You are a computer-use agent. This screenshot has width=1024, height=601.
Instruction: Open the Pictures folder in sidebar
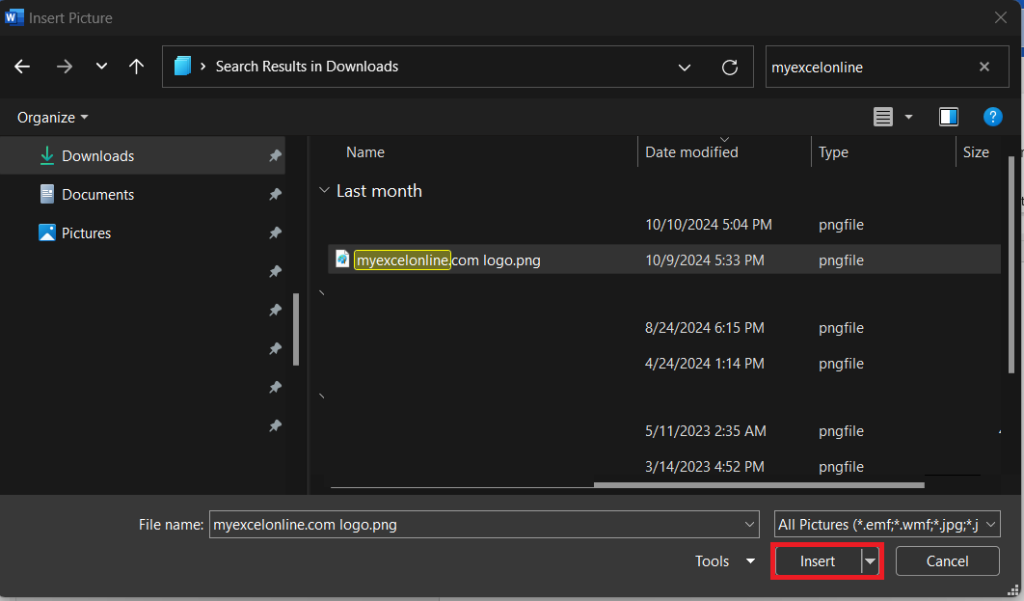[86, 233]
